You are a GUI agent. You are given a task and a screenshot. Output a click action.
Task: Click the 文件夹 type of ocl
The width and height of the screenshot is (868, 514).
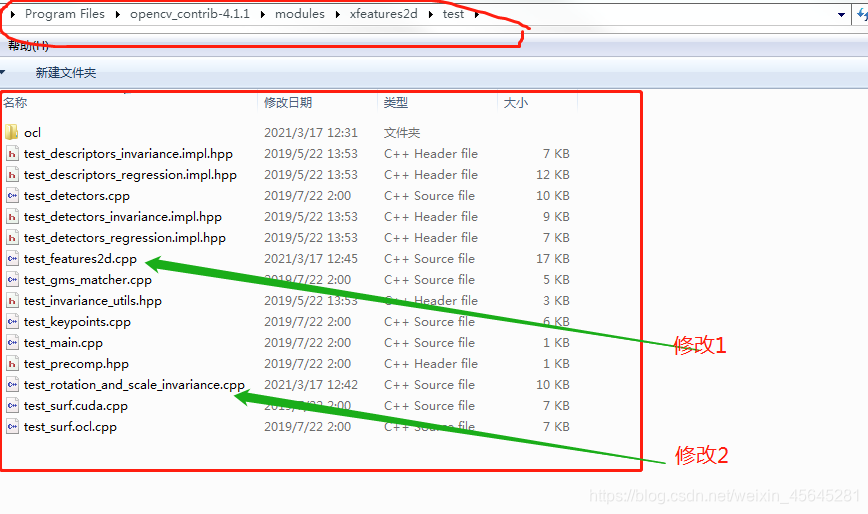pyautogui.click(x=402, y=133)
